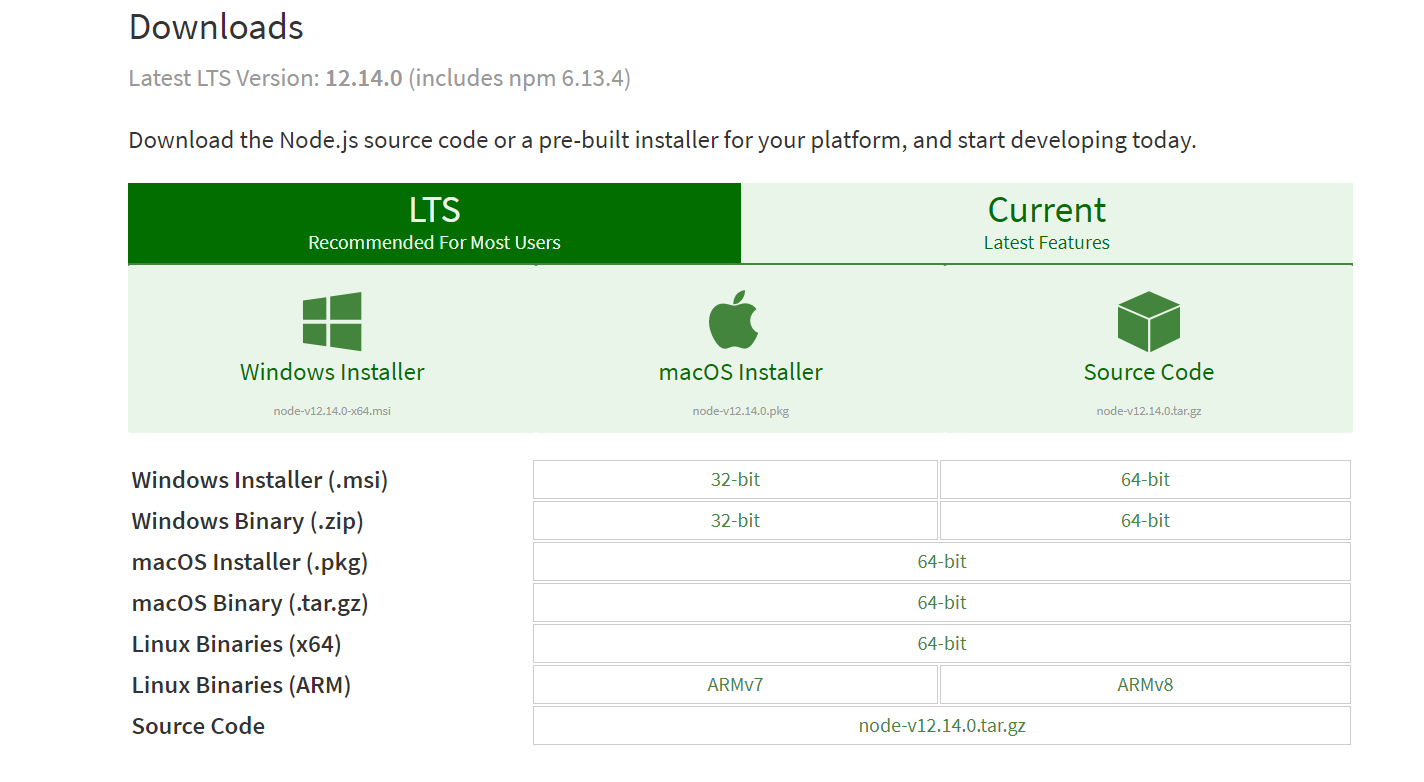Click the macOS Installer (.pkg) row label
The width and height of the screenshot is (1424, 782).
pos(250,562)
